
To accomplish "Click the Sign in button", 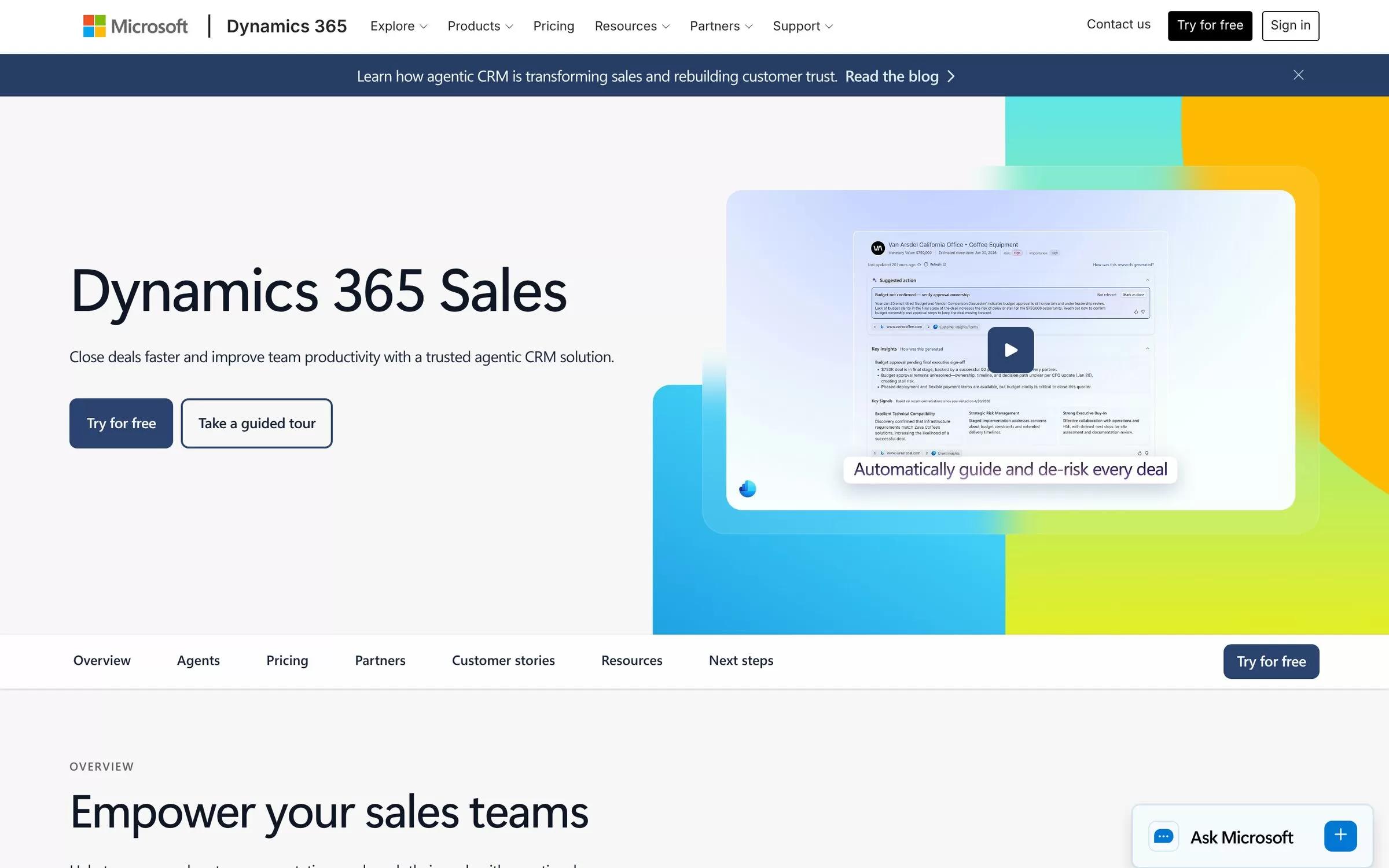I will tap(1290, 25).
